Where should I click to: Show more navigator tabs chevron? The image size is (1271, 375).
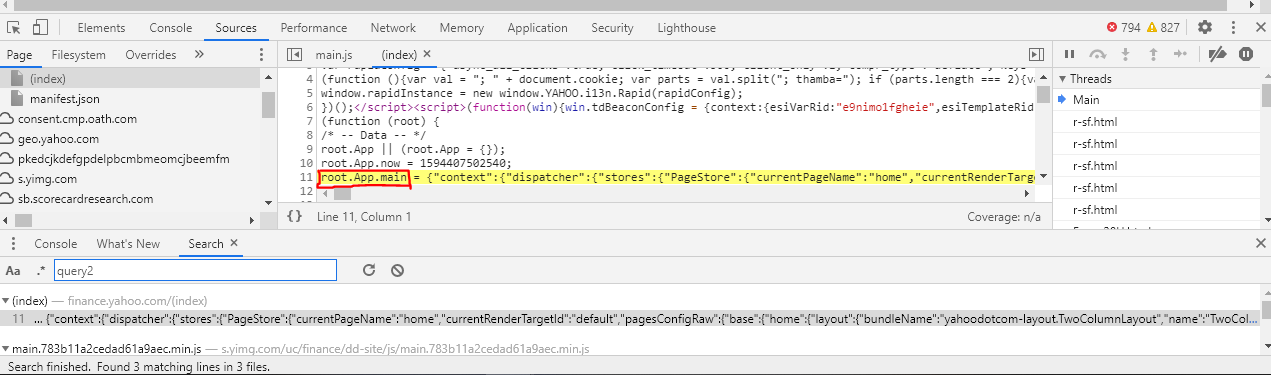199,55
